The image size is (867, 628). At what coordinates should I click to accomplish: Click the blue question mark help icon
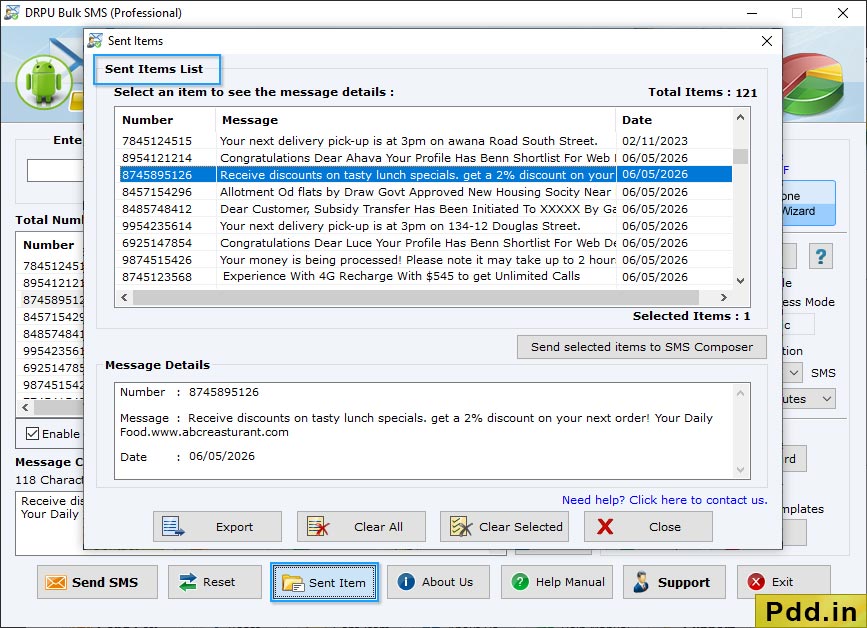821,256
